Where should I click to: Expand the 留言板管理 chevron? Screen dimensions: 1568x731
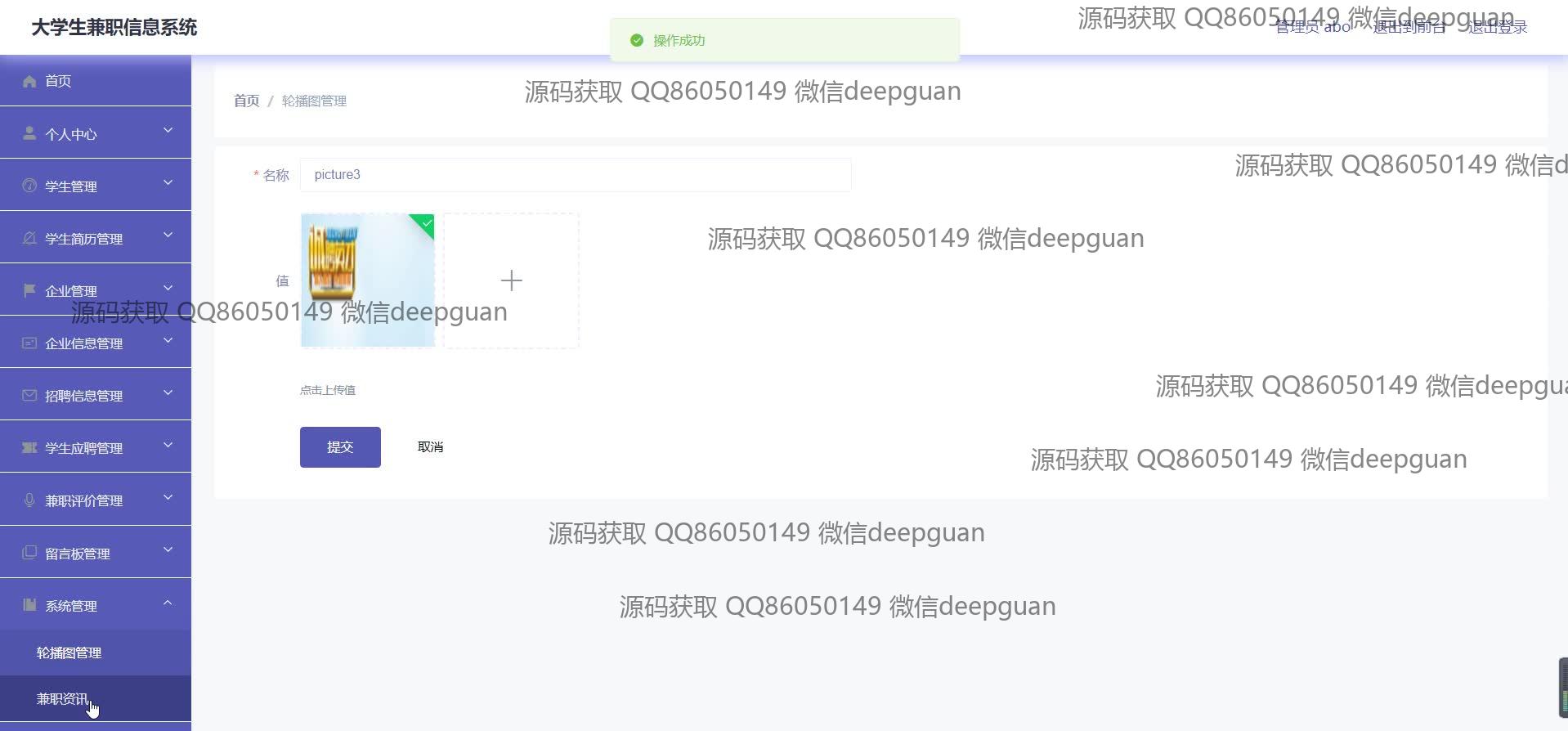point(168,549)
